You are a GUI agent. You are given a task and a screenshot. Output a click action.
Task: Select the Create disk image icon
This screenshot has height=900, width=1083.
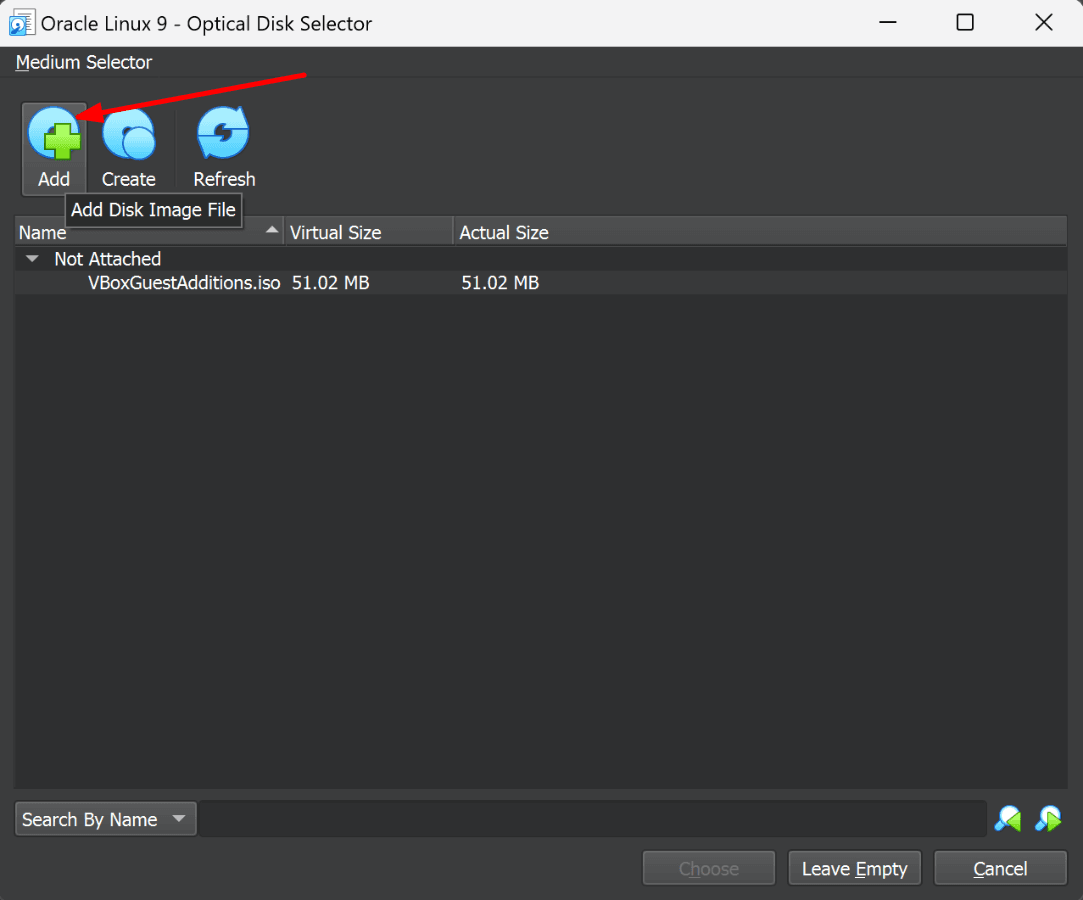[130, 132]
